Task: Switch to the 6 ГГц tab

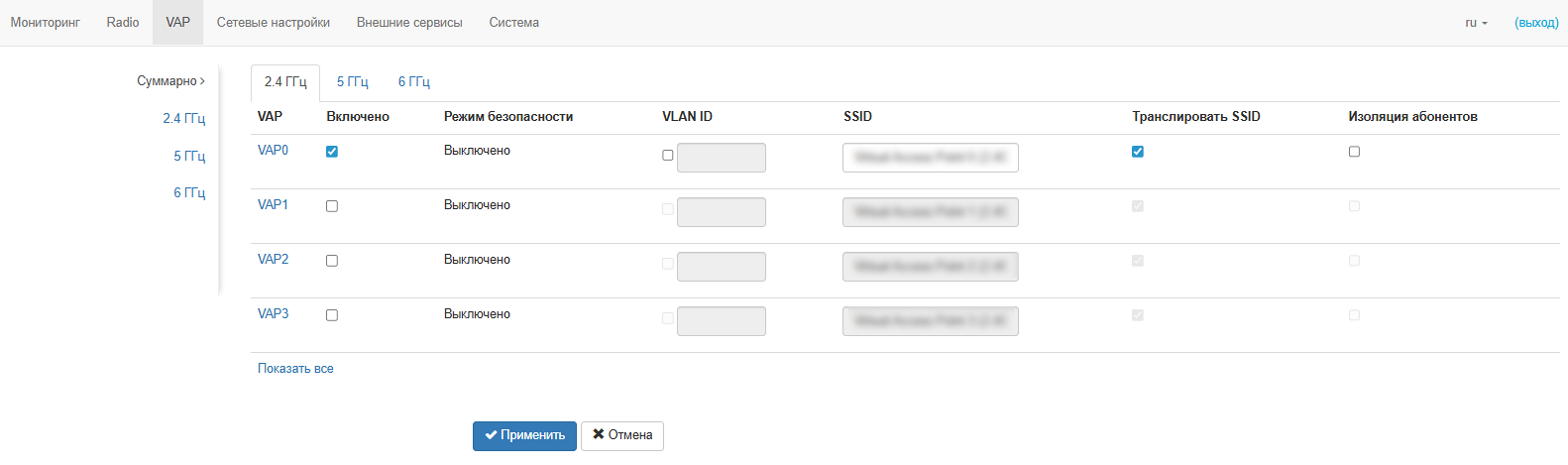Action: tap(413, 82)
